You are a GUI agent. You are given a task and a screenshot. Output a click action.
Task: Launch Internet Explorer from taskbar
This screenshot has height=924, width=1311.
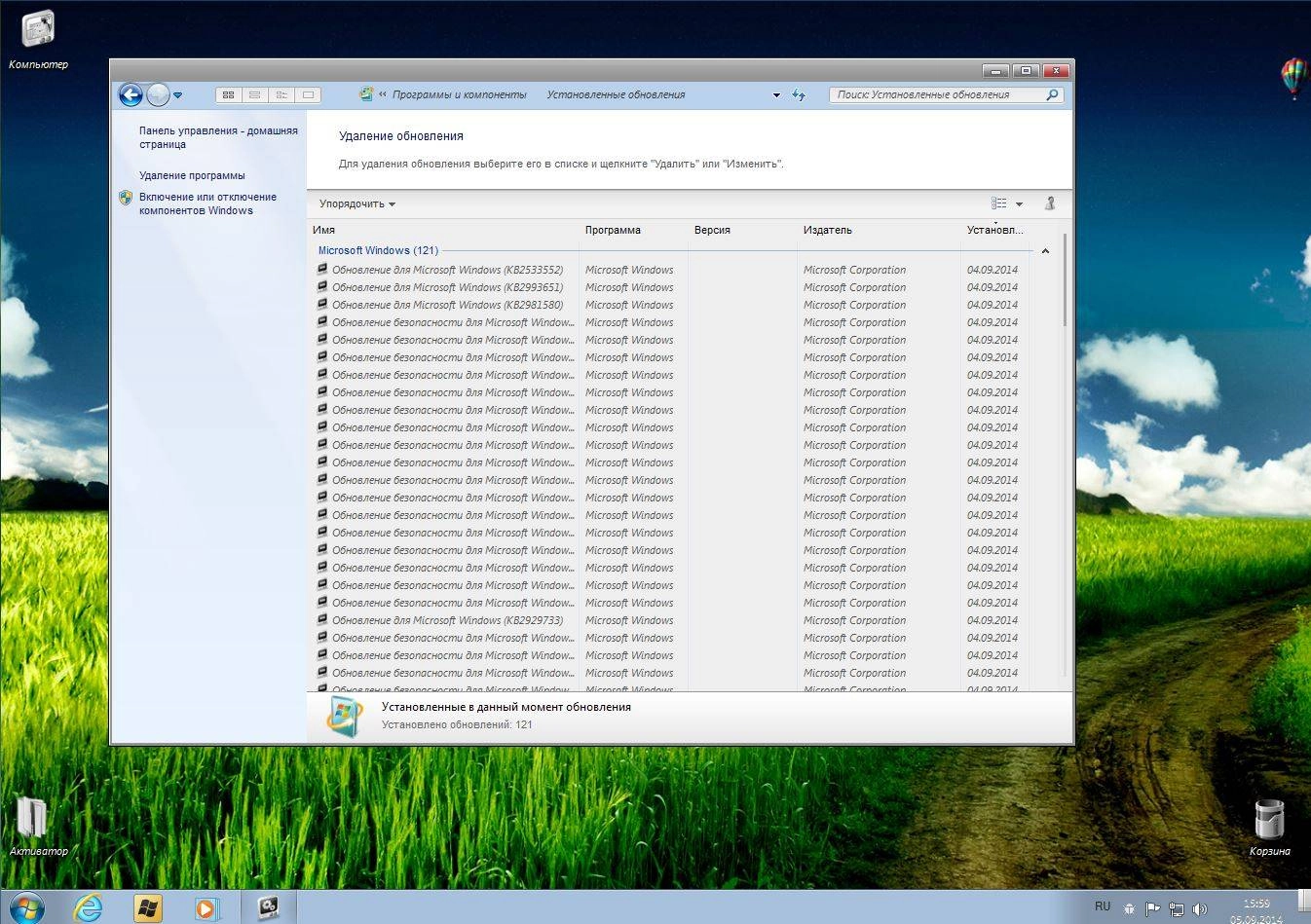[x=88, y=908]
